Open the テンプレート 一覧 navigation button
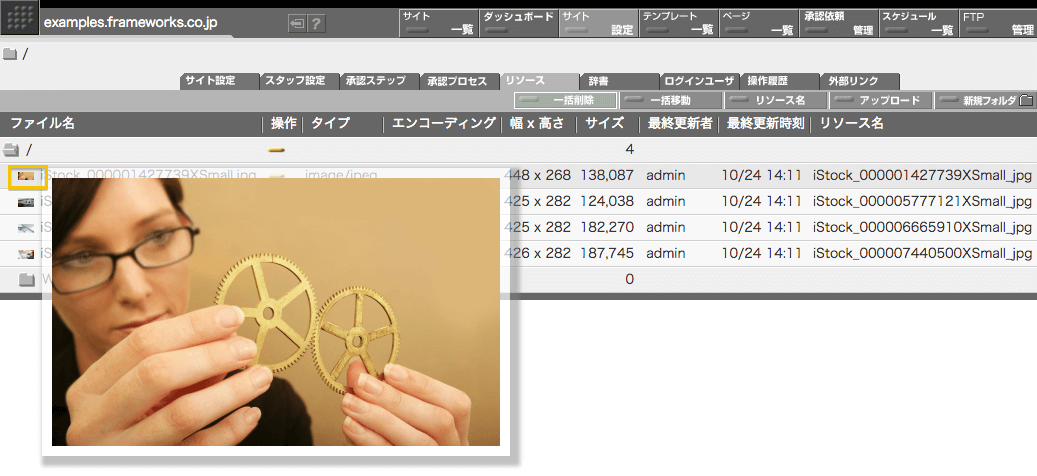Screen dimensions: 1037x476 679,23
